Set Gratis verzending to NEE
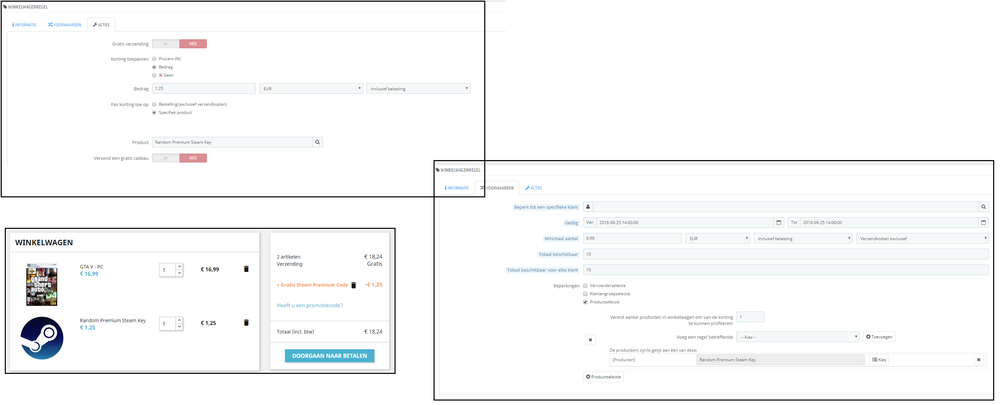The width and height of the screenshot is (1000, 405). tap(193, 44)
